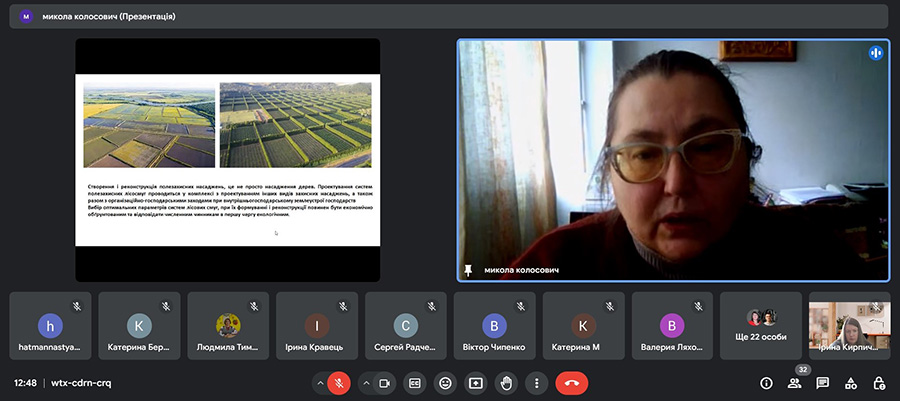The image size is (900, 401).
Task: Select Людмила participant tile with avatar photo
Action: [227, 326]
